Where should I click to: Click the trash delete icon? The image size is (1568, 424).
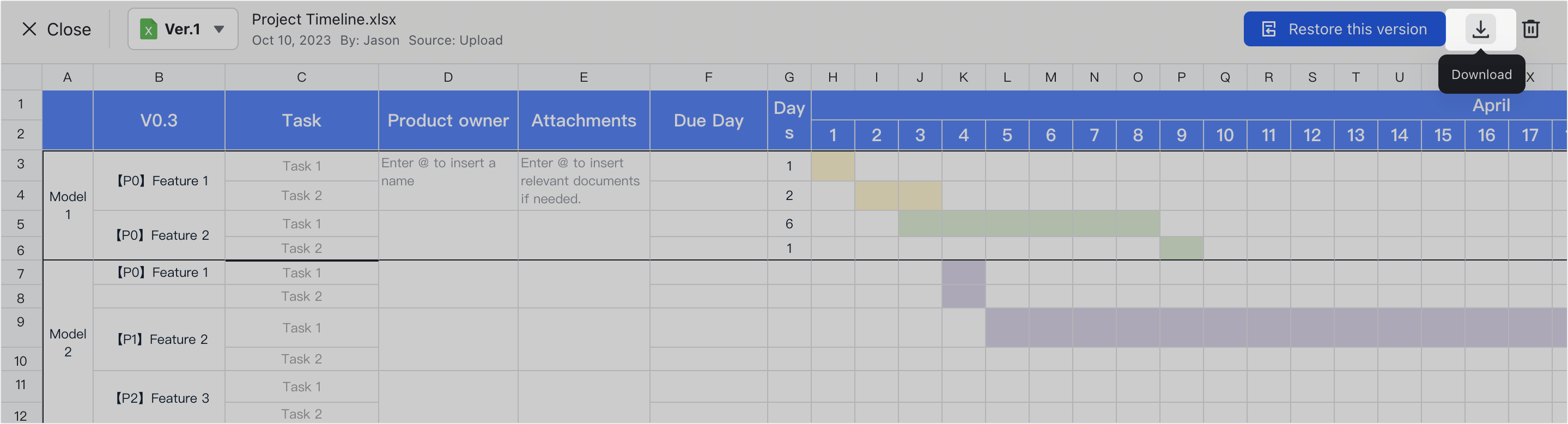tap(1531, 29)
